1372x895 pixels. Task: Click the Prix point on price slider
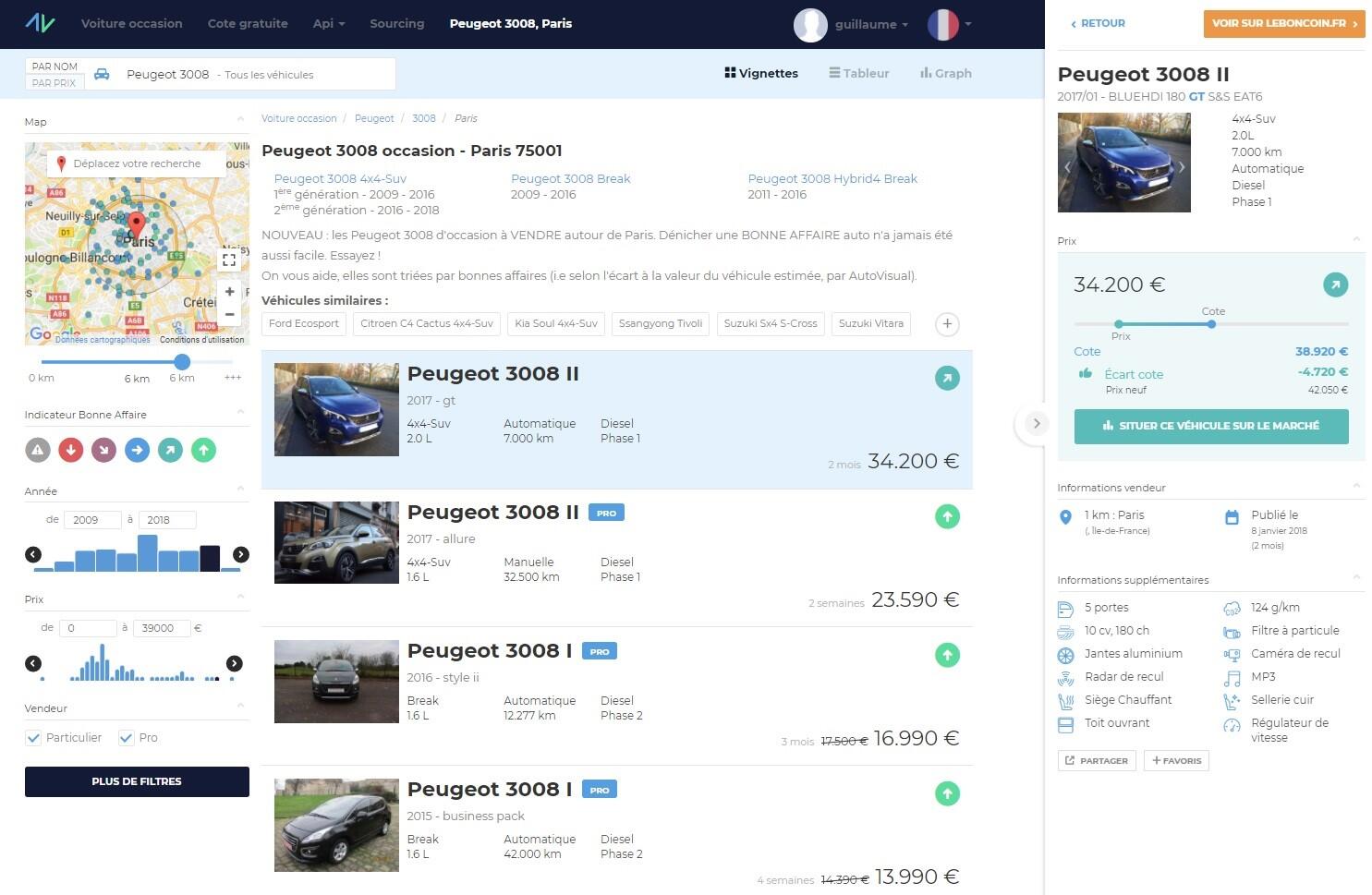[x=1119, y=324]
